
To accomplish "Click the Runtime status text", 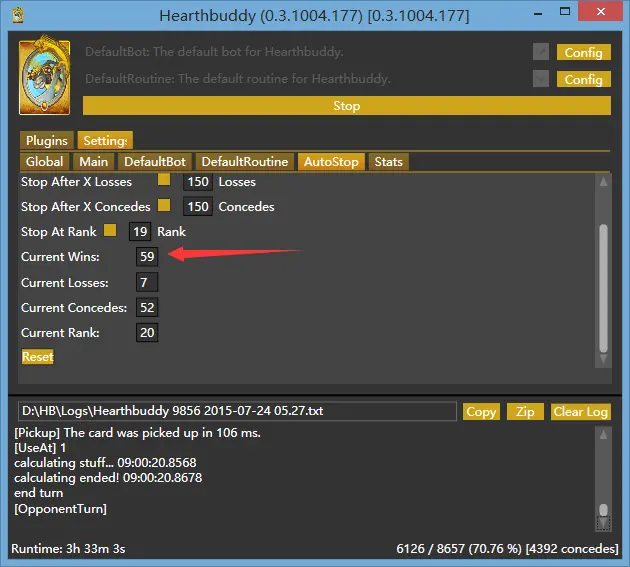I will coord(68,549).
